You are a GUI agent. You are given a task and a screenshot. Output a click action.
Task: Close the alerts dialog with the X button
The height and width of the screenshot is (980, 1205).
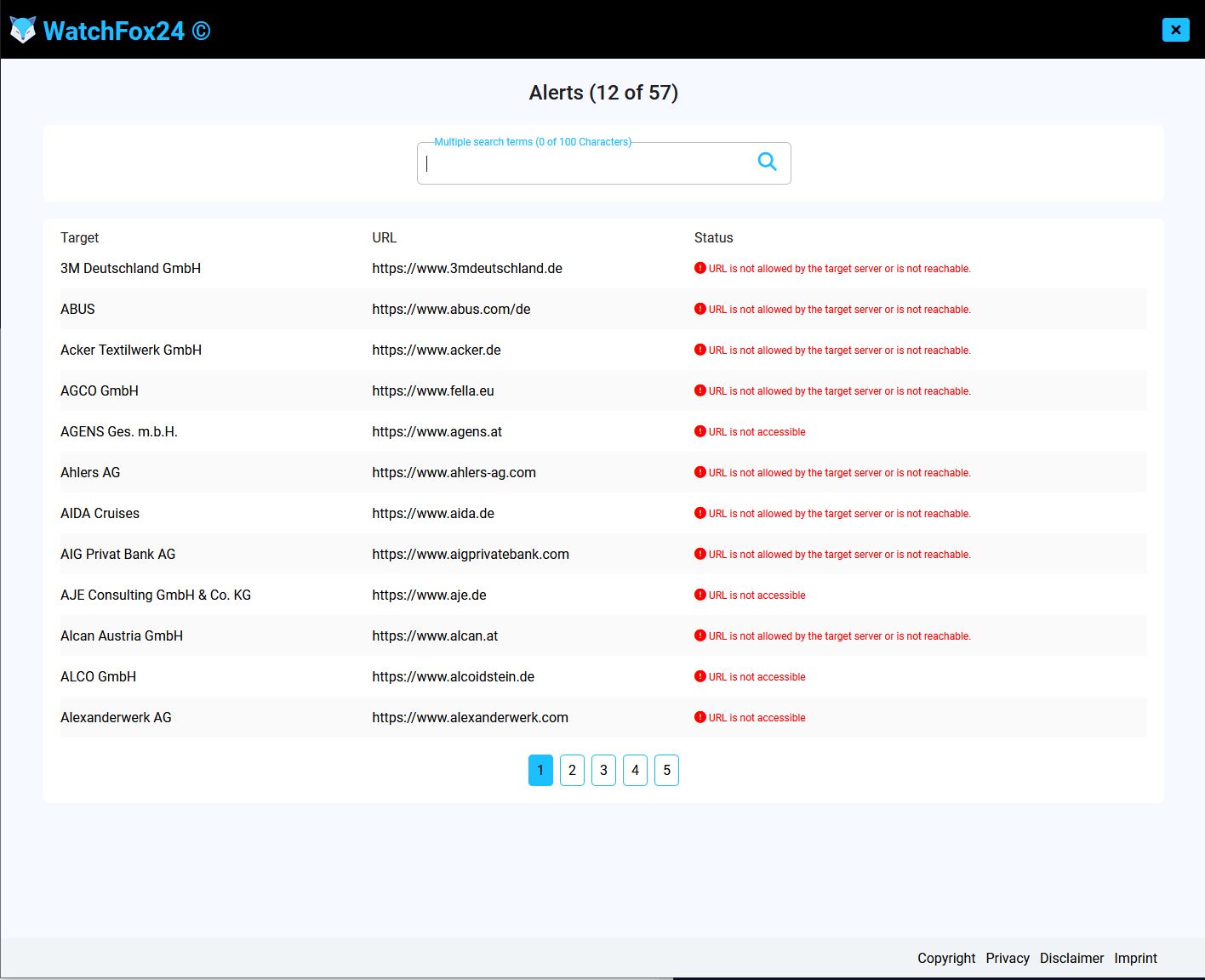tap(1175, 30)
